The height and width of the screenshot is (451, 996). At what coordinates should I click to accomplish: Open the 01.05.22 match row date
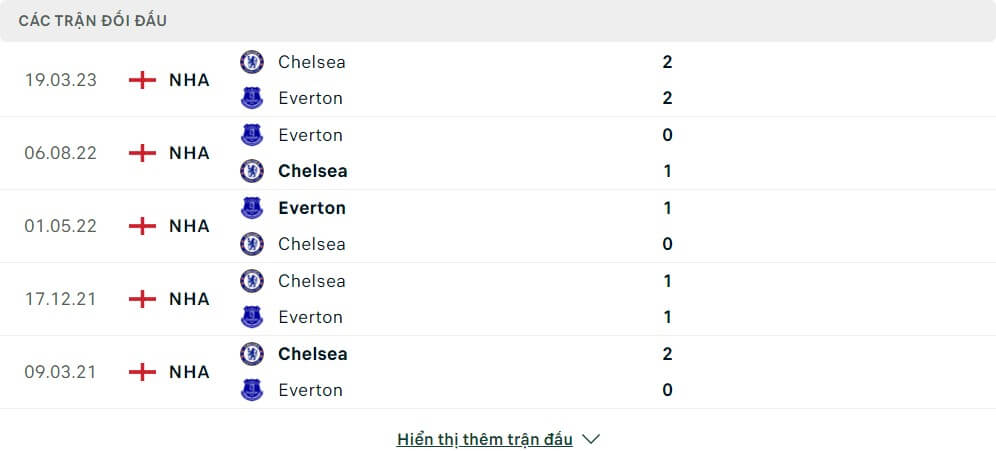[x=61, y=226]
